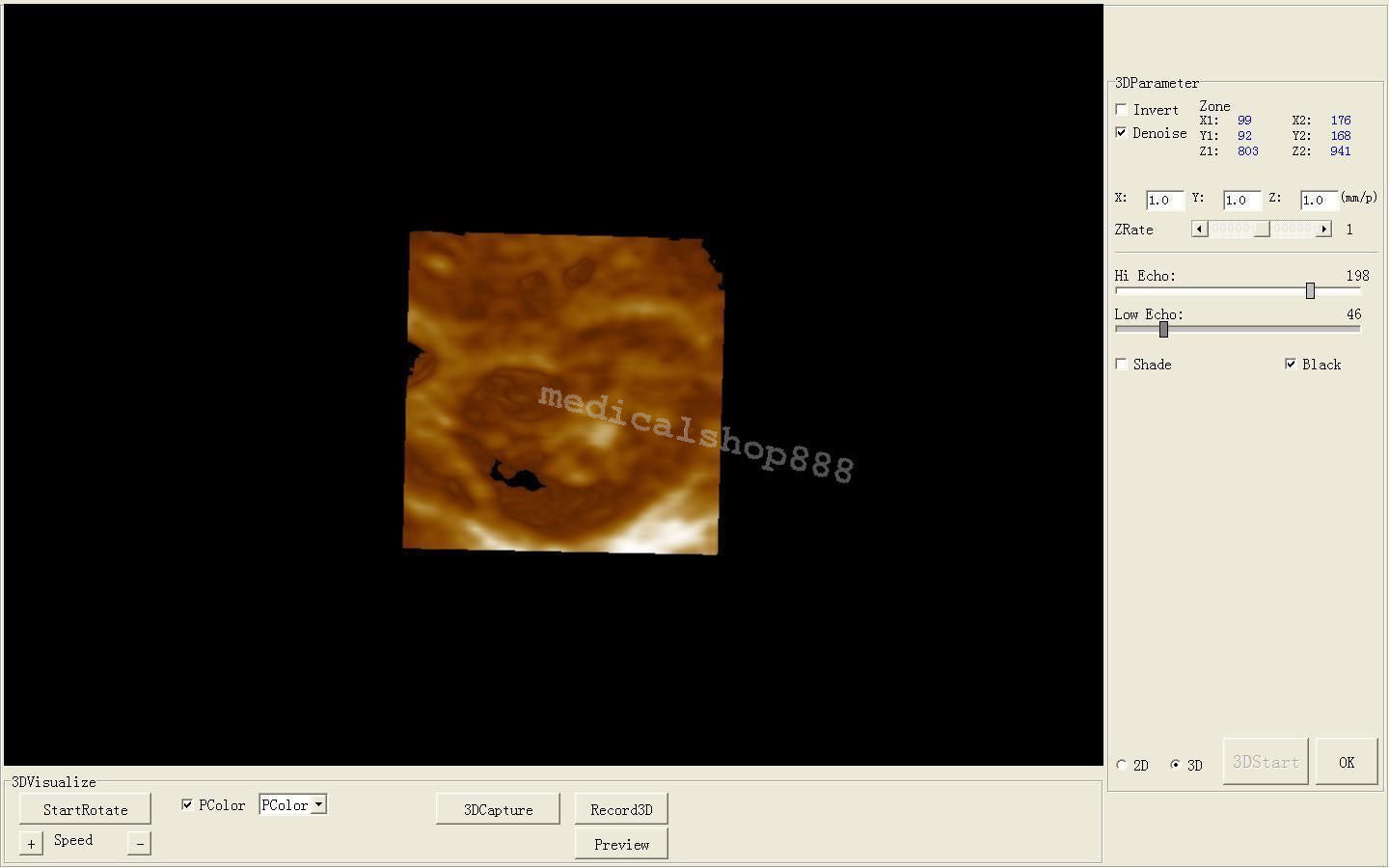
Task: Confirm settings with the OK button
Action: pos(1346,761)
